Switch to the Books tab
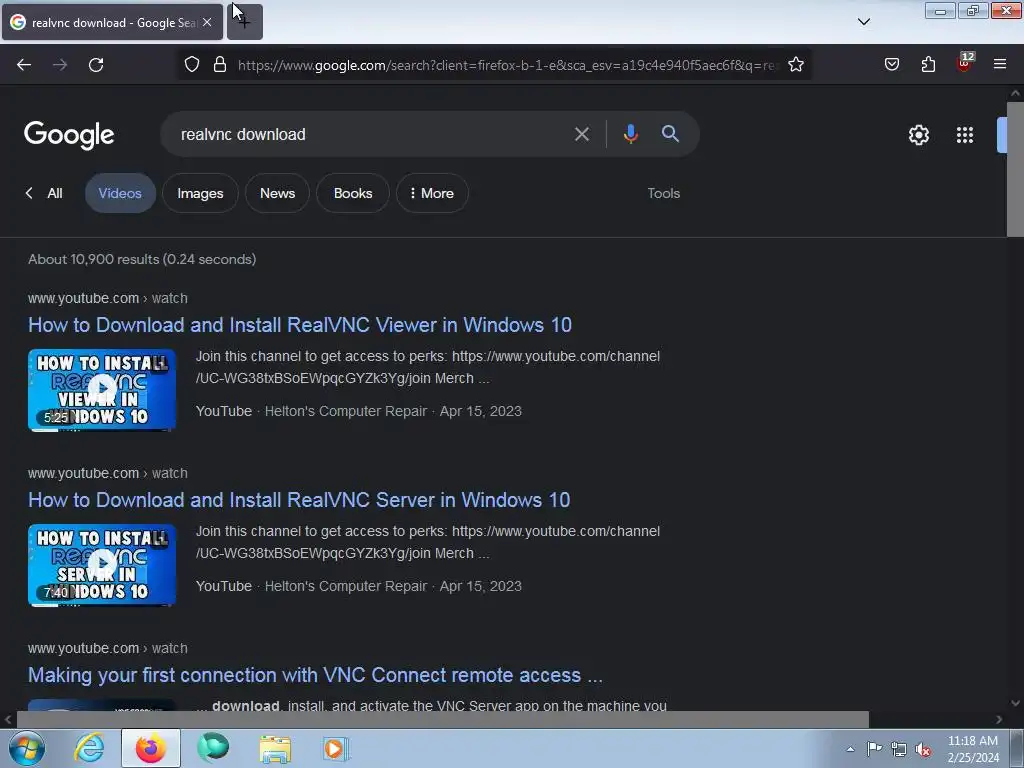1024x768 pixels. tap(353, 193)
